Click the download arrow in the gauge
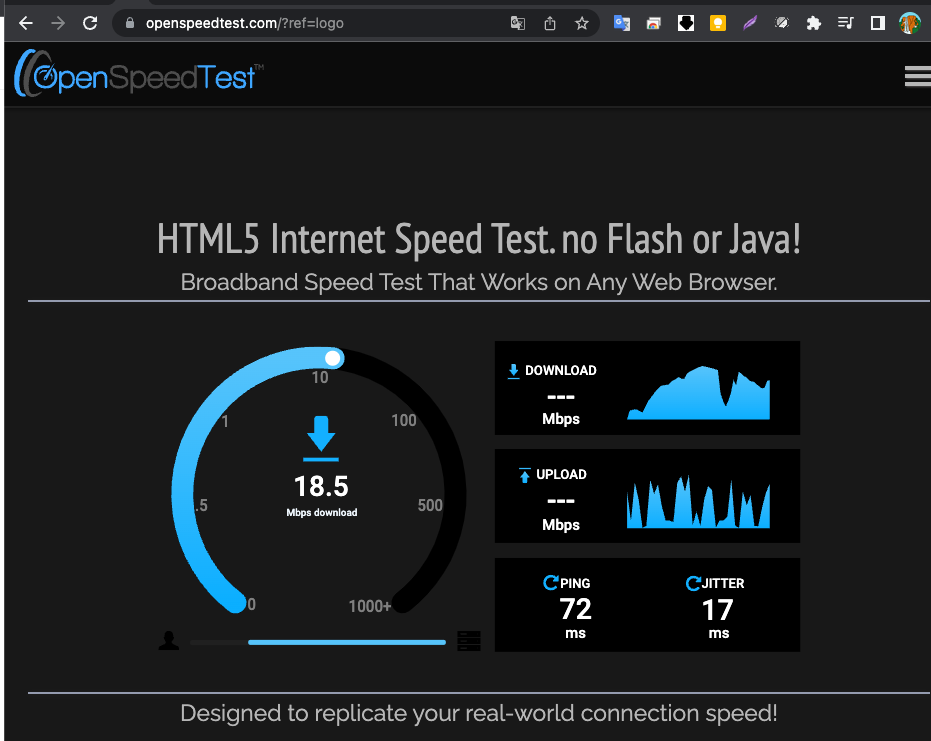The width and height of the screenshot is (931, 741). click(x=321, y=438)
